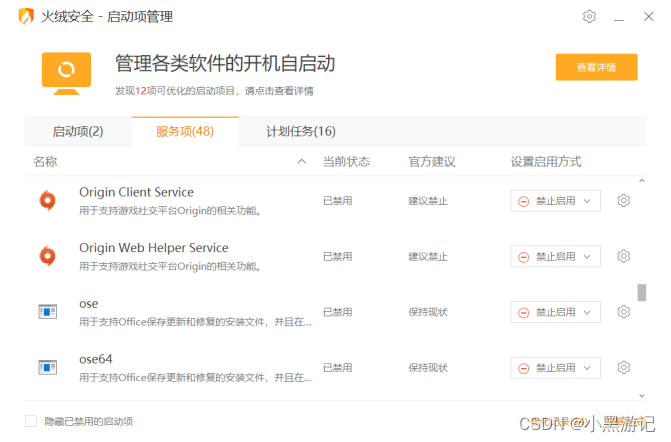Select the ose service name

[89, 304]
